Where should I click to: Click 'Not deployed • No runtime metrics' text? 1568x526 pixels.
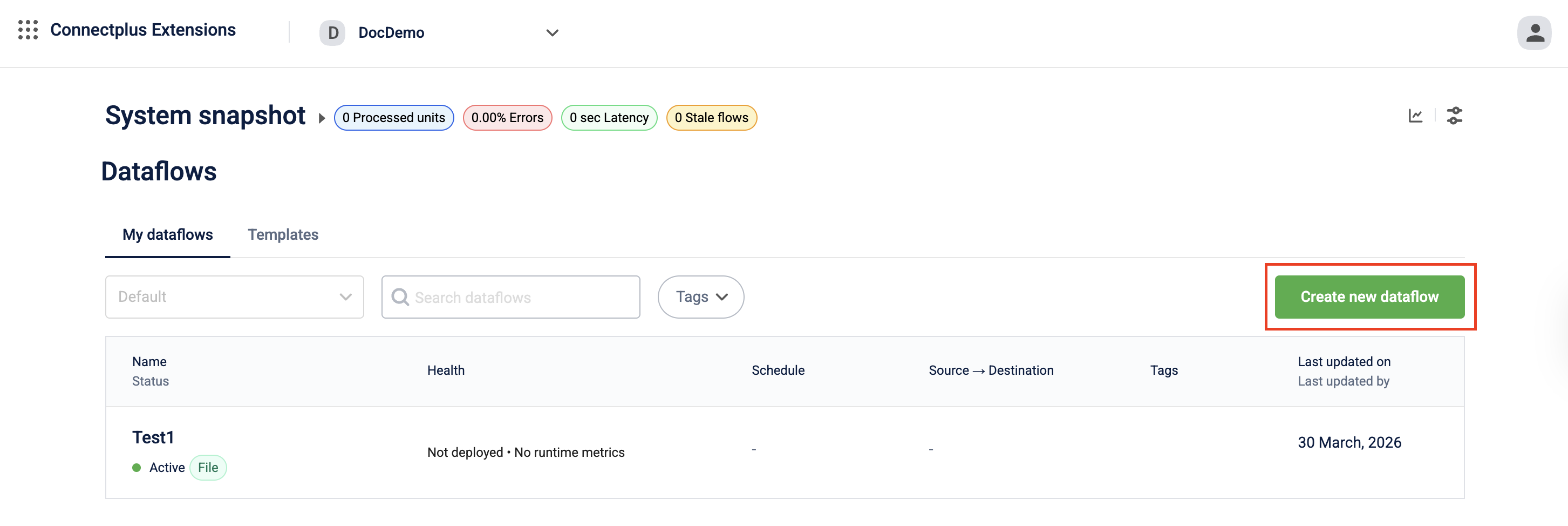pos(526,452)
